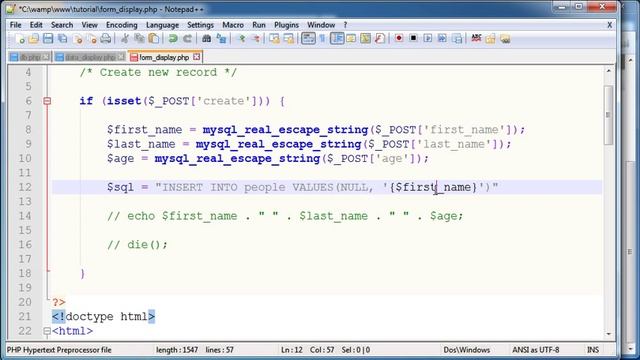The image size is (640, 360).
Task: Toggle Show All Characters pilcrow icon
Action: click(322, 39)
